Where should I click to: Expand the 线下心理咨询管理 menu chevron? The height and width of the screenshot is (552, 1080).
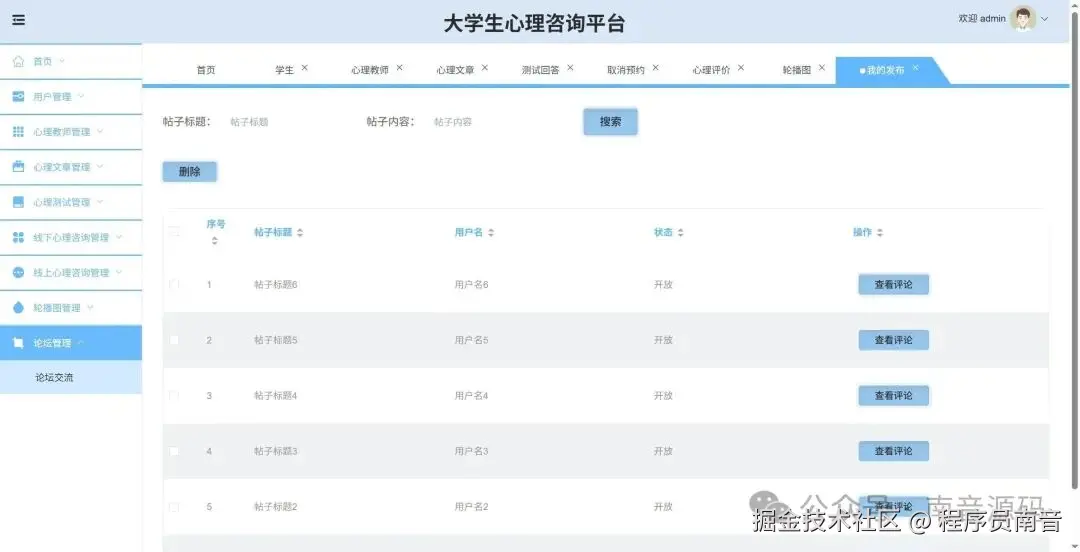(118, 237)
